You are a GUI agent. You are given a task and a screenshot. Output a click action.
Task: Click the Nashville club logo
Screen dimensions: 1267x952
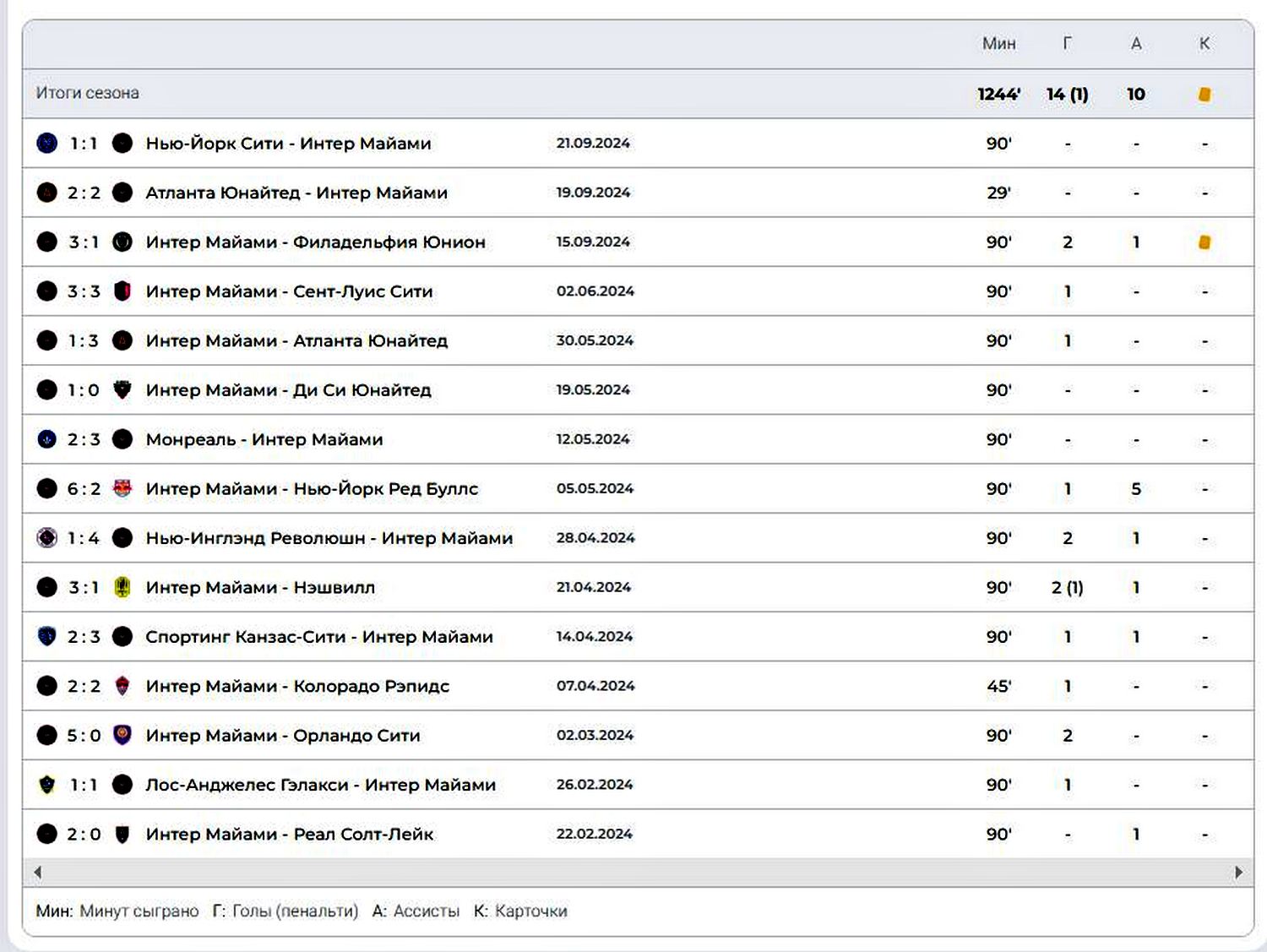(122, 587)
